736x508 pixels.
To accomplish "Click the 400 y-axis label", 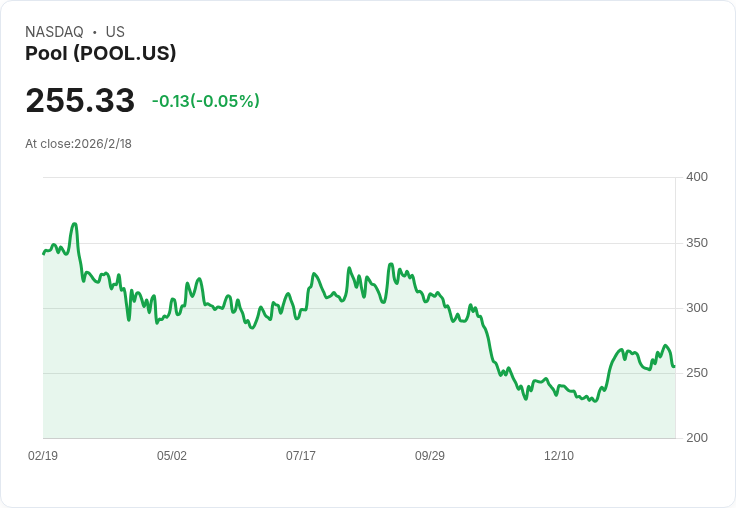I will [x=696, y=177].
